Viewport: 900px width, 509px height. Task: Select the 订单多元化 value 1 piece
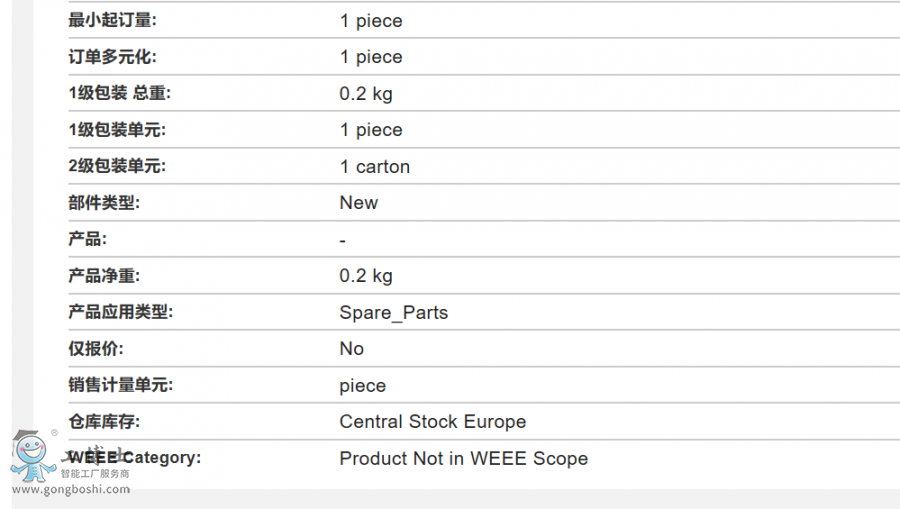[371, 57]
